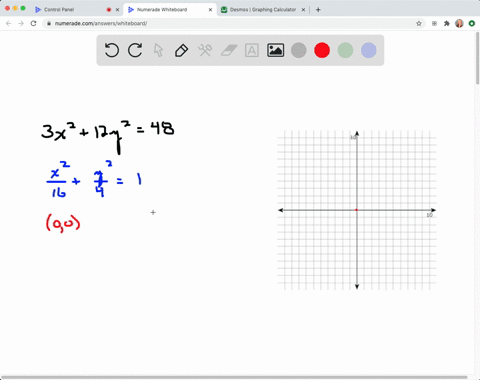Pick the light green pen color

(345, 50)
